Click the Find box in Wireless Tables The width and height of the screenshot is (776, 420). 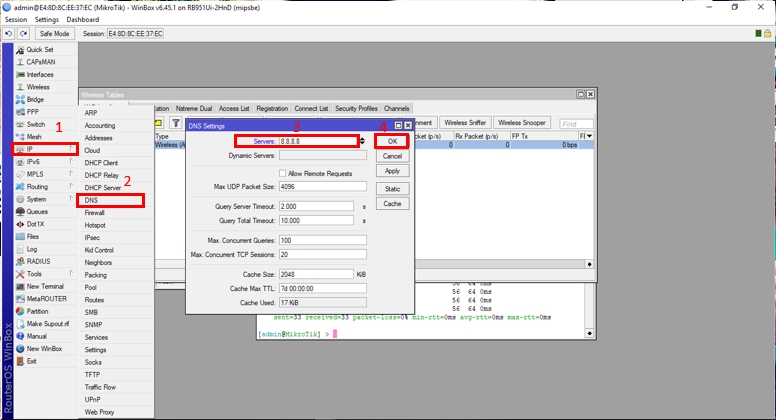pyautogui.click(x=576, y=124)
